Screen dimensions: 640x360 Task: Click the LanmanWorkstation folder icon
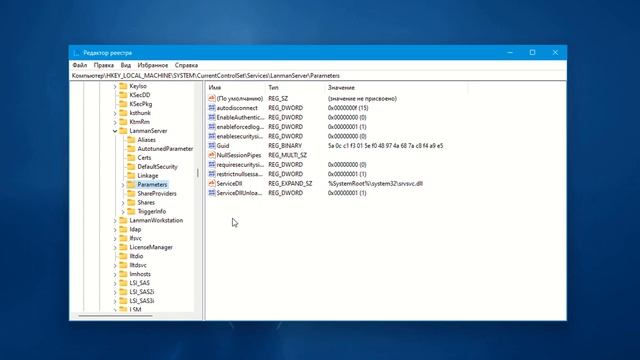click(x=123, y=221)
